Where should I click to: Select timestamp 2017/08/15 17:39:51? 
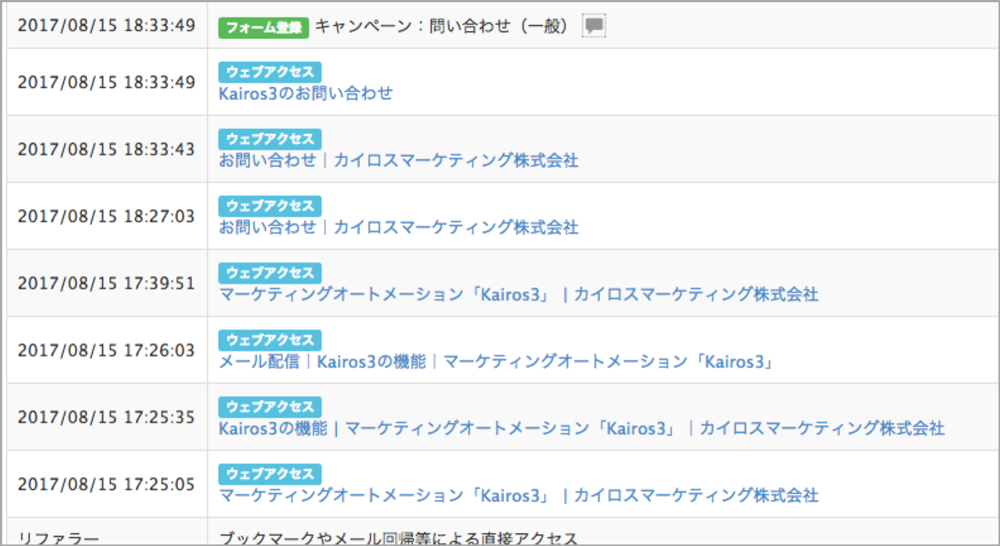point(106,283)
